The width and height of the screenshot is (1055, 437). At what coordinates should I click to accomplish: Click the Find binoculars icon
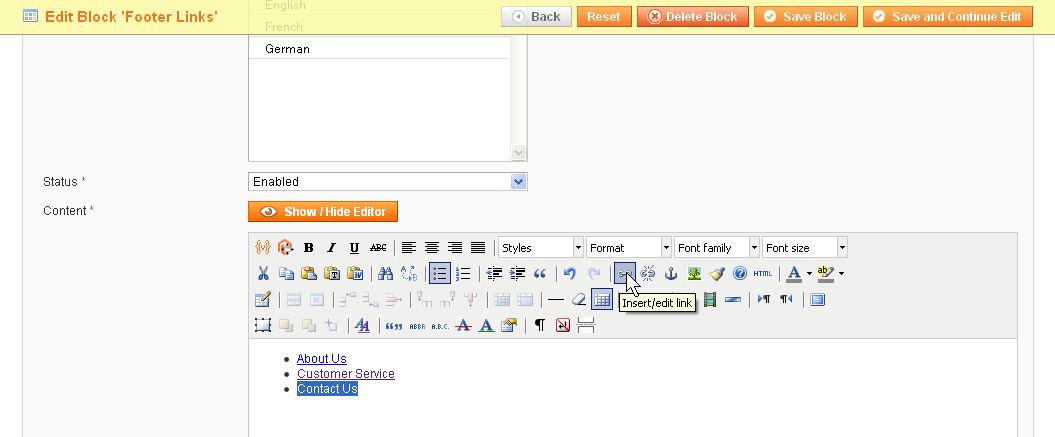point(386,273)
